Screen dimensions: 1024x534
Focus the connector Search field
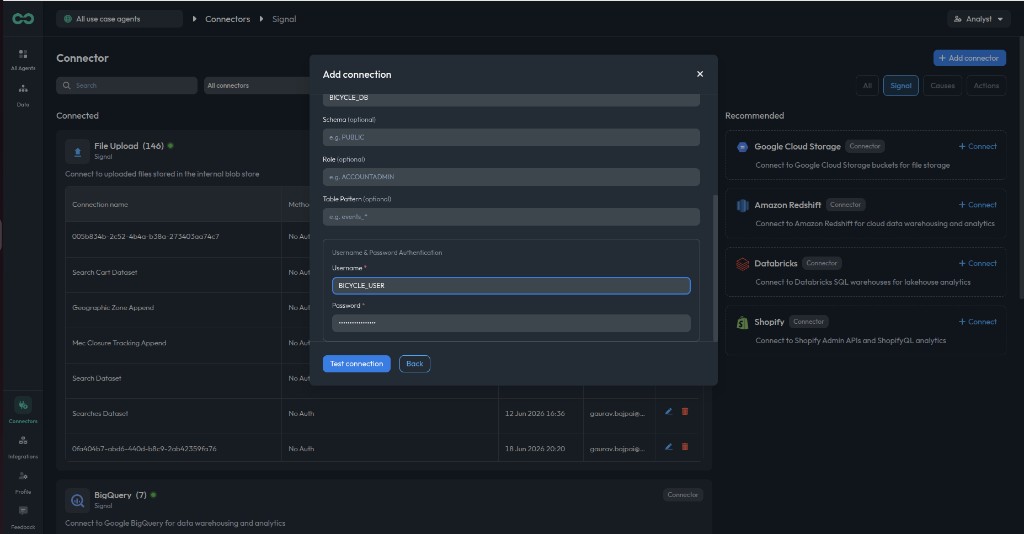point(127,86)
